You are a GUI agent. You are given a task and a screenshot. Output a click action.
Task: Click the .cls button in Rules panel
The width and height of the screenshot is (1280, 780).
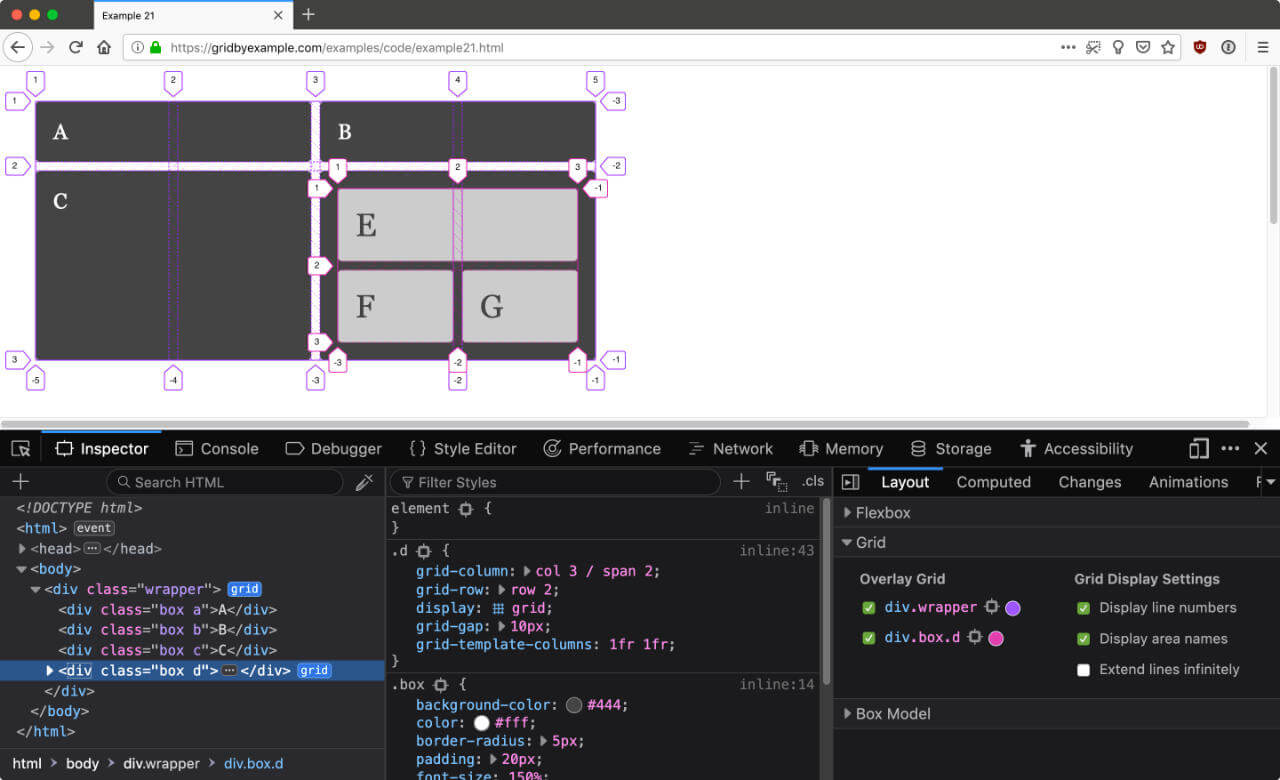pyautogui.click(x=812, y=482)
